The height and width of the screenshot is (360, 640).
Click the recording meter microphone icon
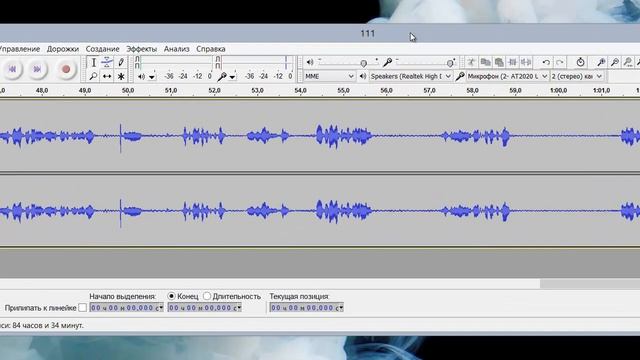(222, 76)
